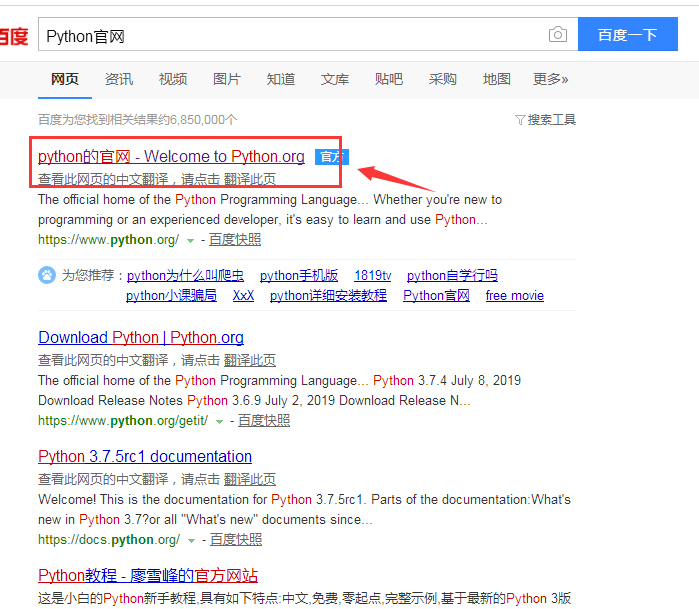Open the 知道 tab
Screen dimensions: 699x609
click(x=281, y=79)
